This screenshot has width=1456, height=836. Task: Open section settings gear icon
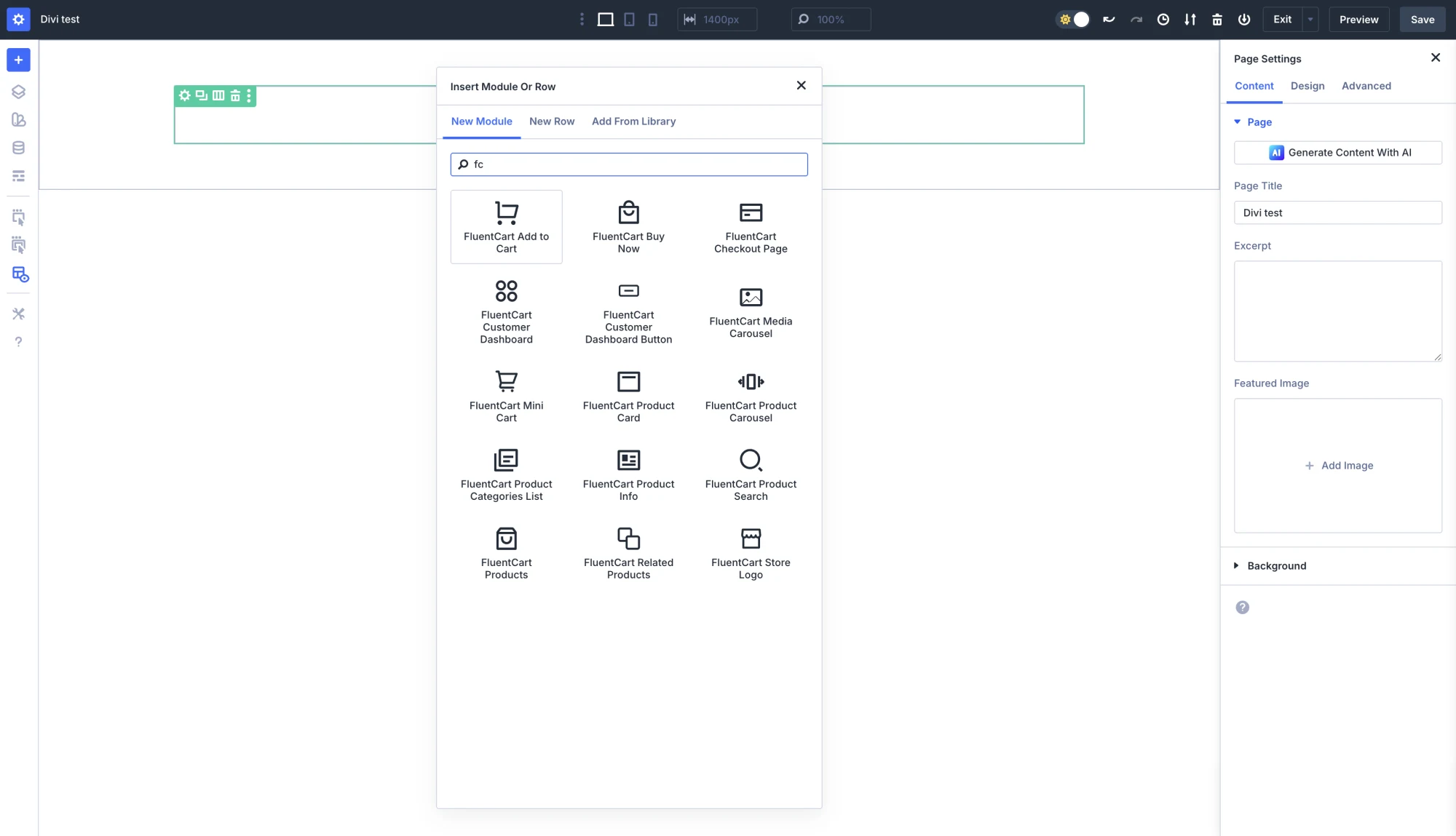[x=185, y=95]
